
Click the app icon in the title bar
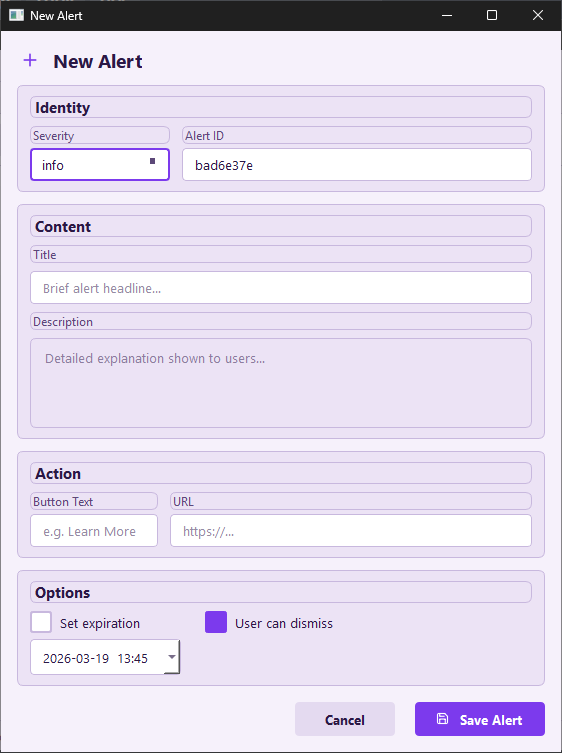point(16,15)
